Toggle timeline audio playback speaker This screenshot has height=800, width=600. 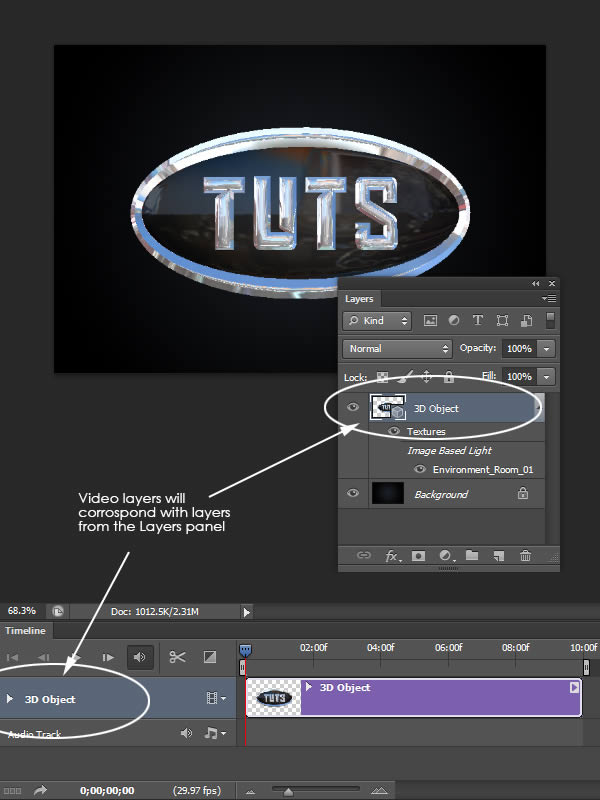click(x=140, y=657)
